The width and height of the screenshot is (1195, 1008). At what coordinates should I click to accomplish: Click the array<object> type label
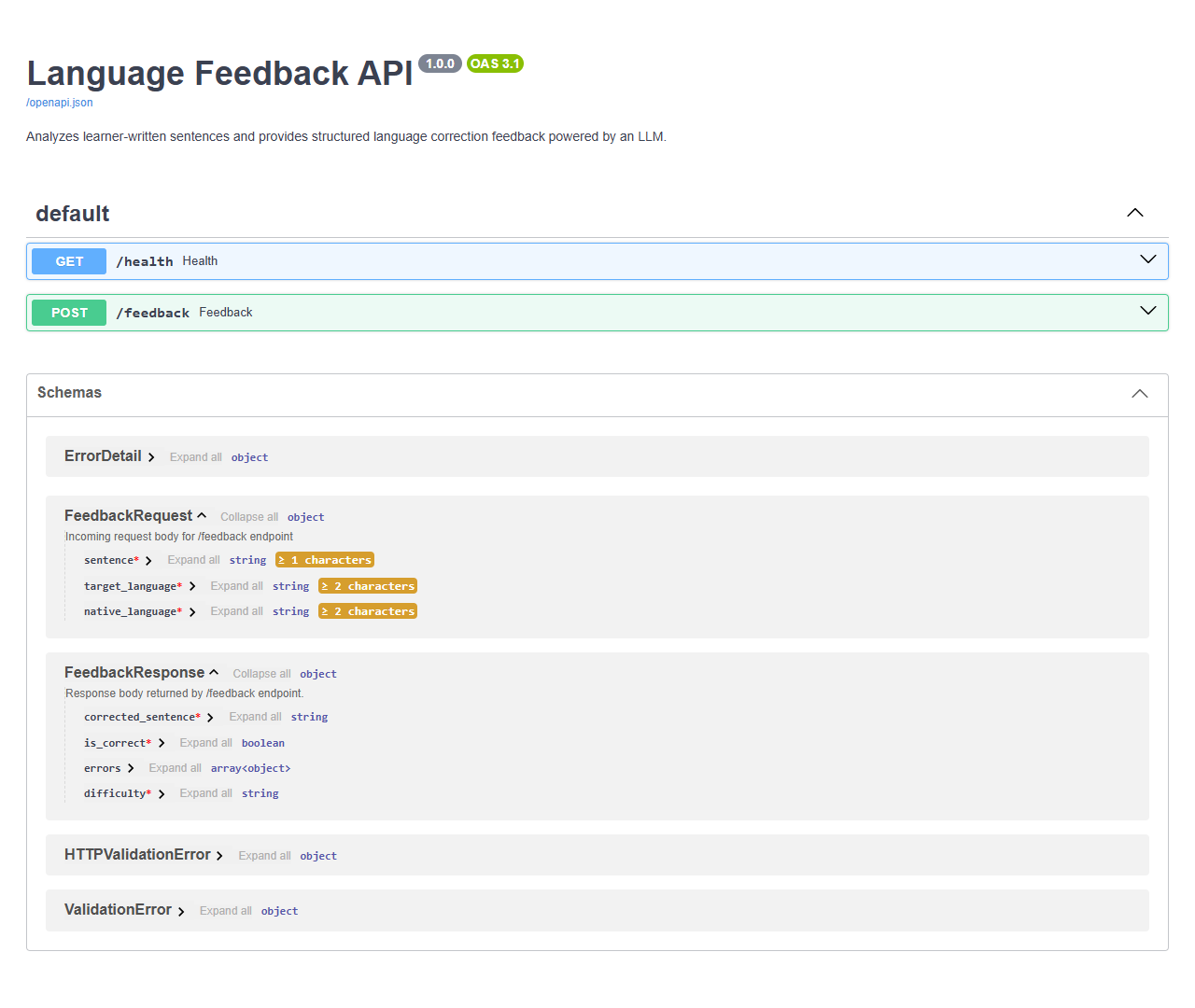(250, 768)
